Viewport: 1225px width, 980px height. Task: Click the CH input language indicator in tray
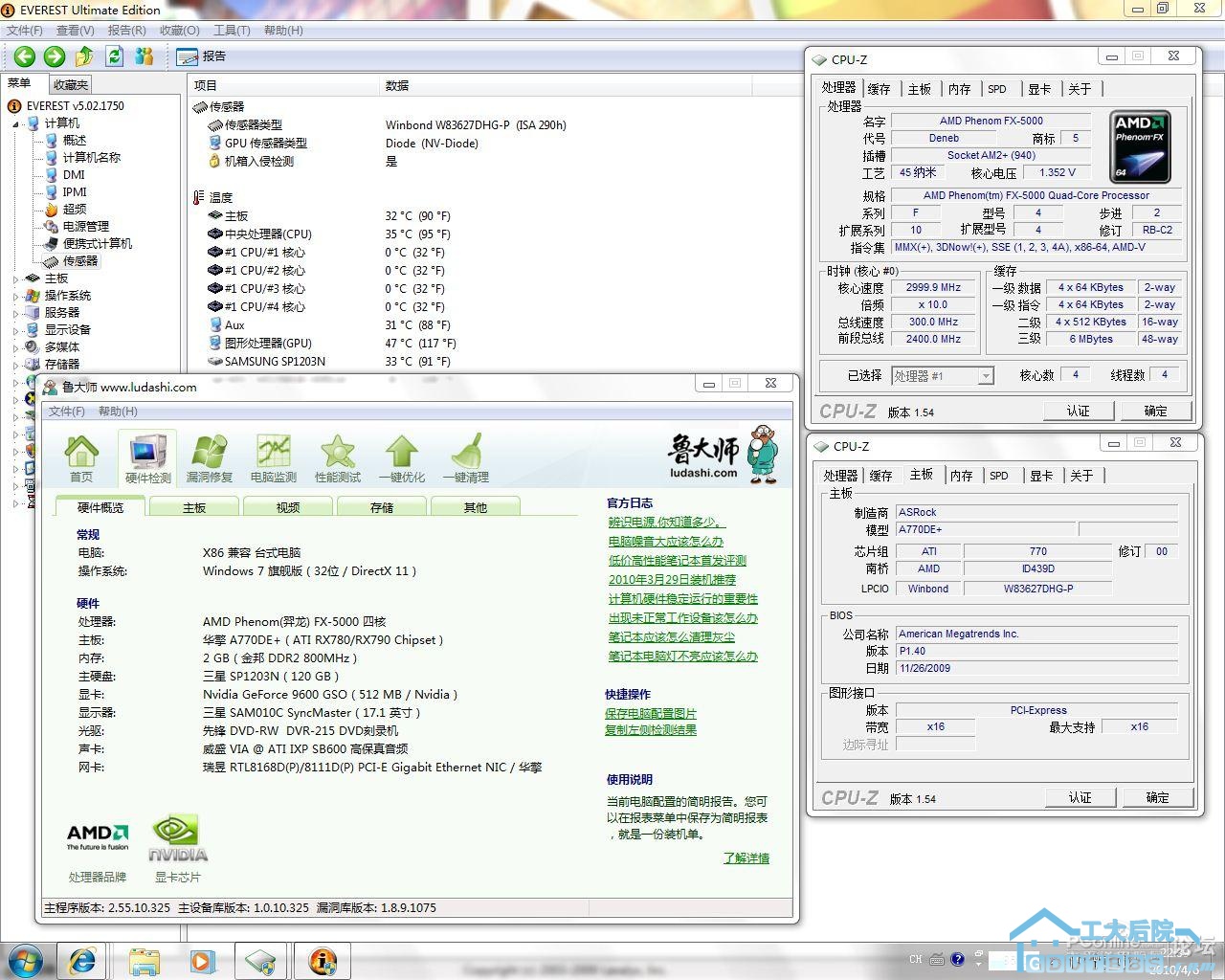tap(916, 959)
